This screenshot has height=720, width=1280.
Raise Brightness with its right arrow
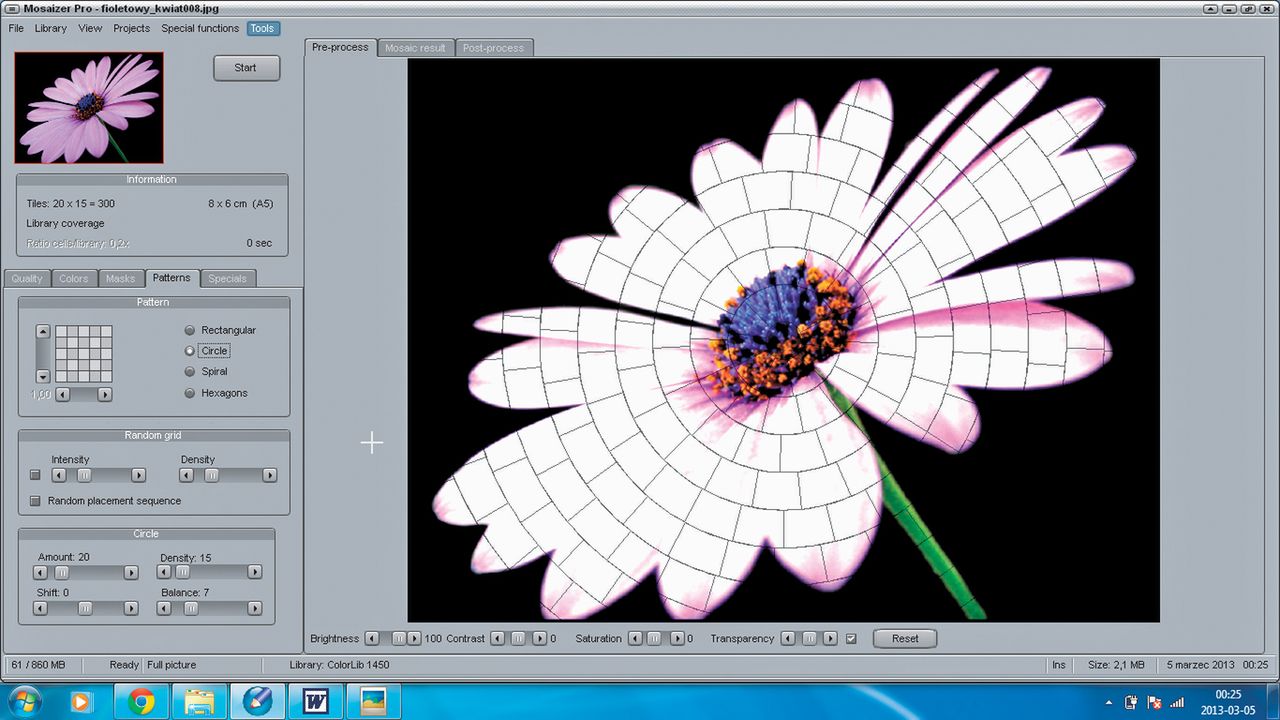point(415,638)
